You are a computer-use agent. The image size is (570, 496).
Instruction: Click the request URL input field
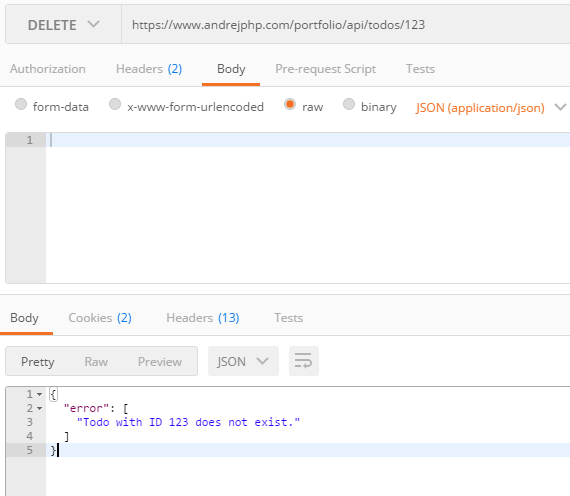tap(345, 25)
